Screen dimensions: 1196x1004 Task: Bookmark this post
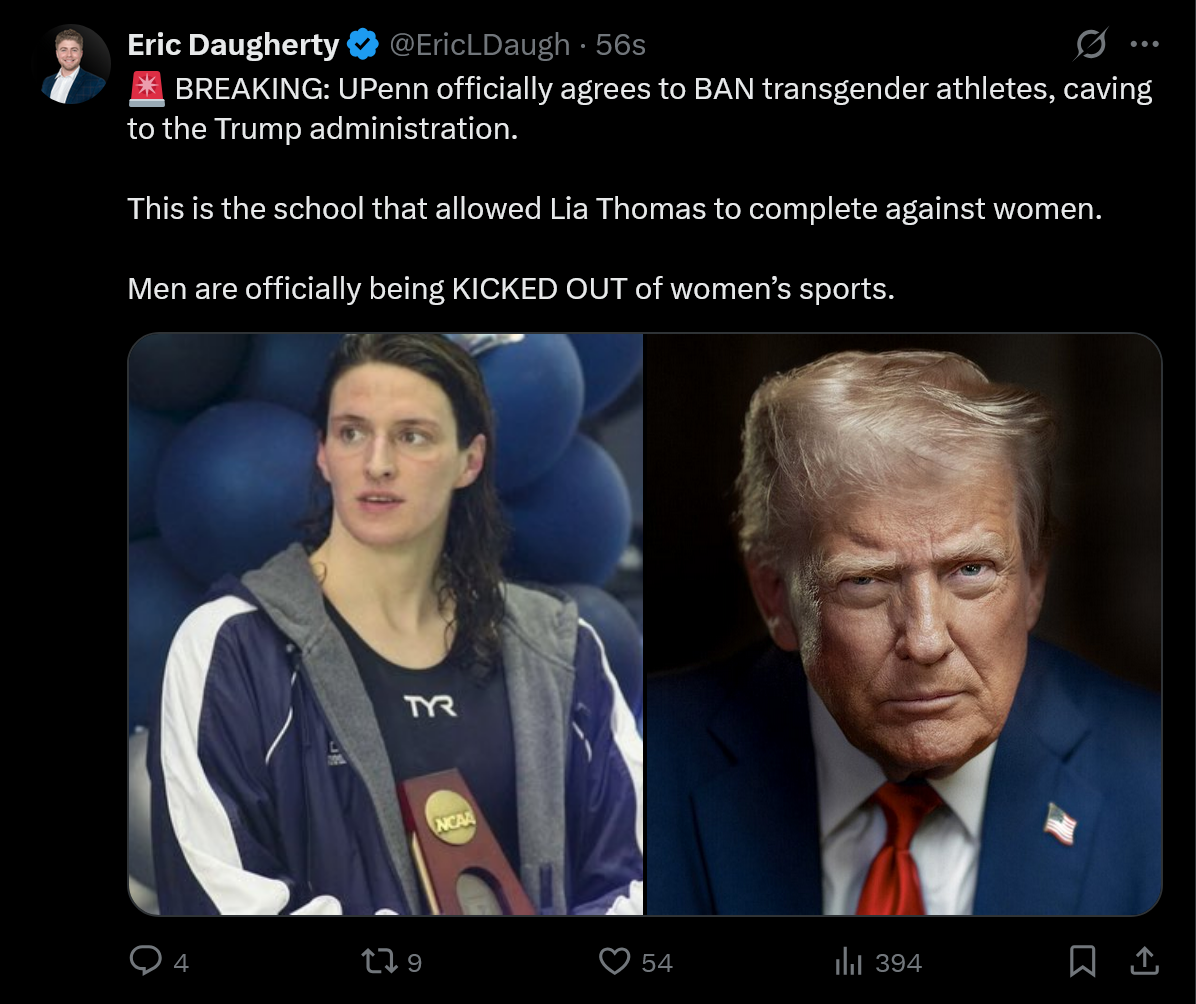click(x=1082, y=961)
